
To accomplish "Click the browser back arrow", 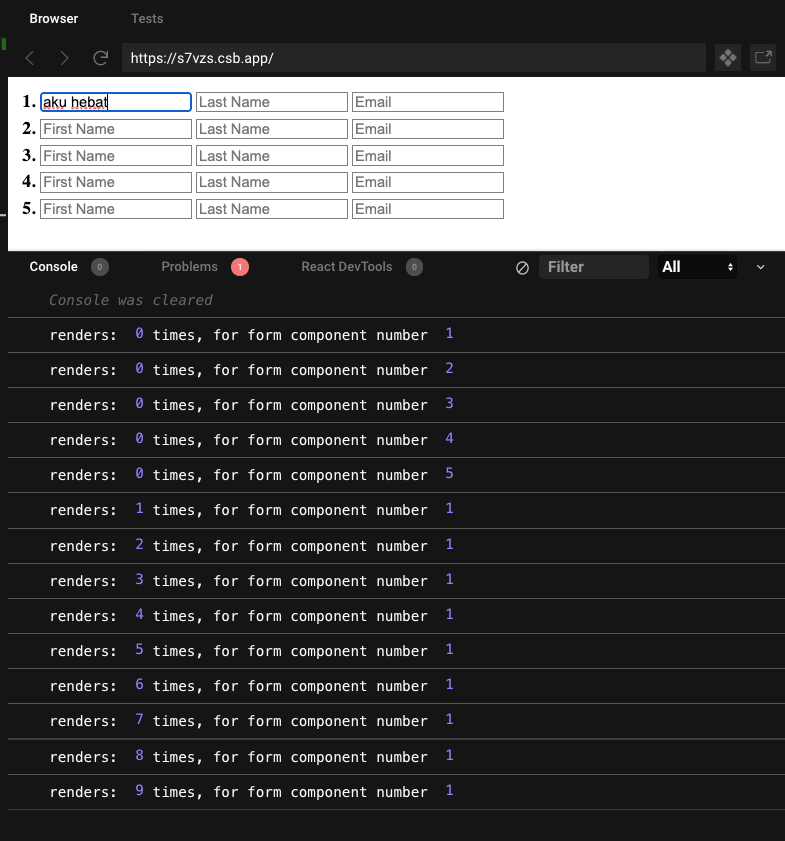I will point(30,58).
